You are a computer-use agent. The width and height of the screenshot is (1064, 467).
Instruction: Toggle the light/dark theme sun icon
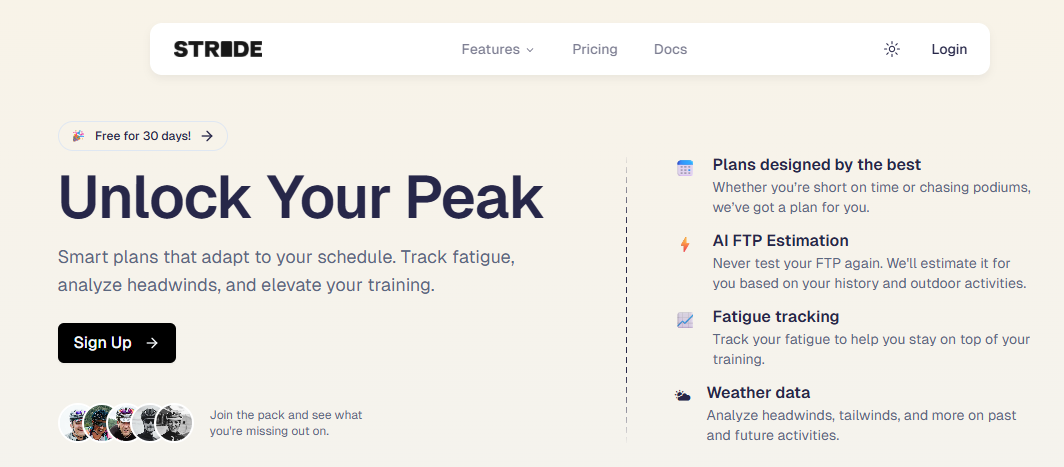892,49
